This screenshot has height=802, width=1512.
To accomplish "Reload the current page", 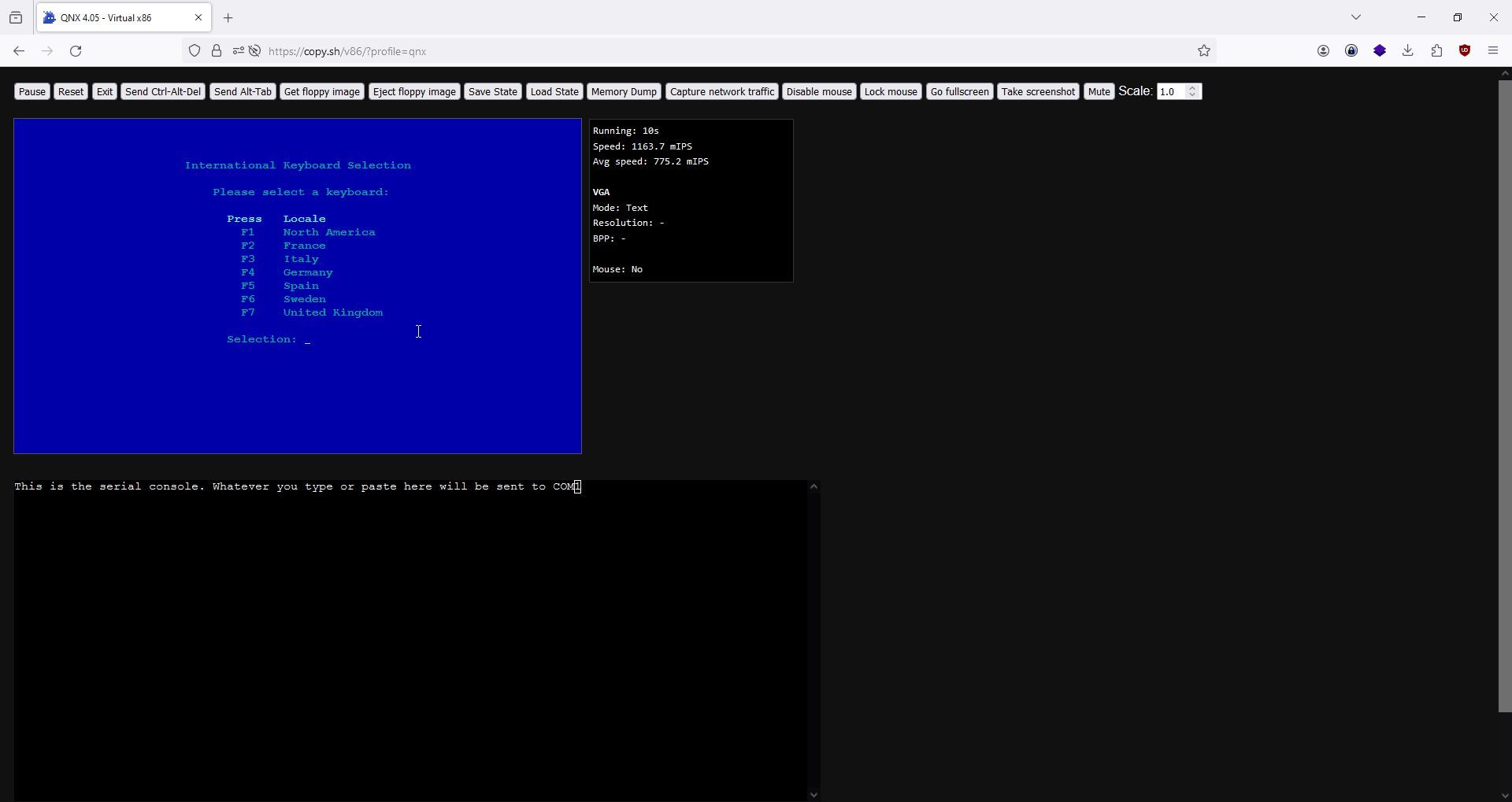I will coord(76,51).
